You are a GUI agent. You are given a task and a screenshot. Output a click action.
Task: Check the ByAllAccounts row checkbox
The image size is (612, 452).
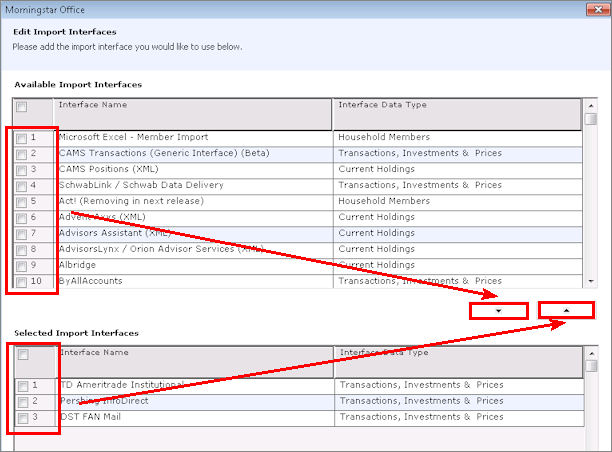tap(22, 282)
